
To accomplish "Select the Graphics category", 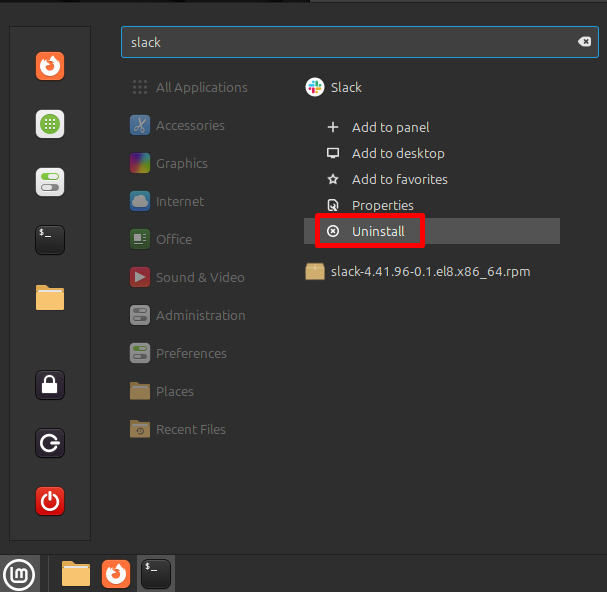I will click(x=169, y=163).
